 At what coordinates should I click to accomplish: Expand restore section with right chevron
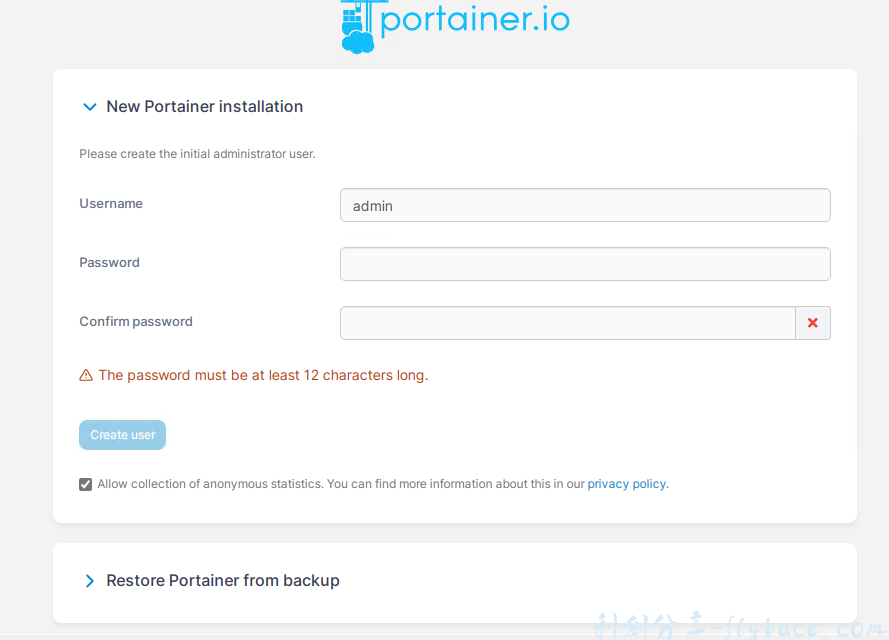(90, 581)
